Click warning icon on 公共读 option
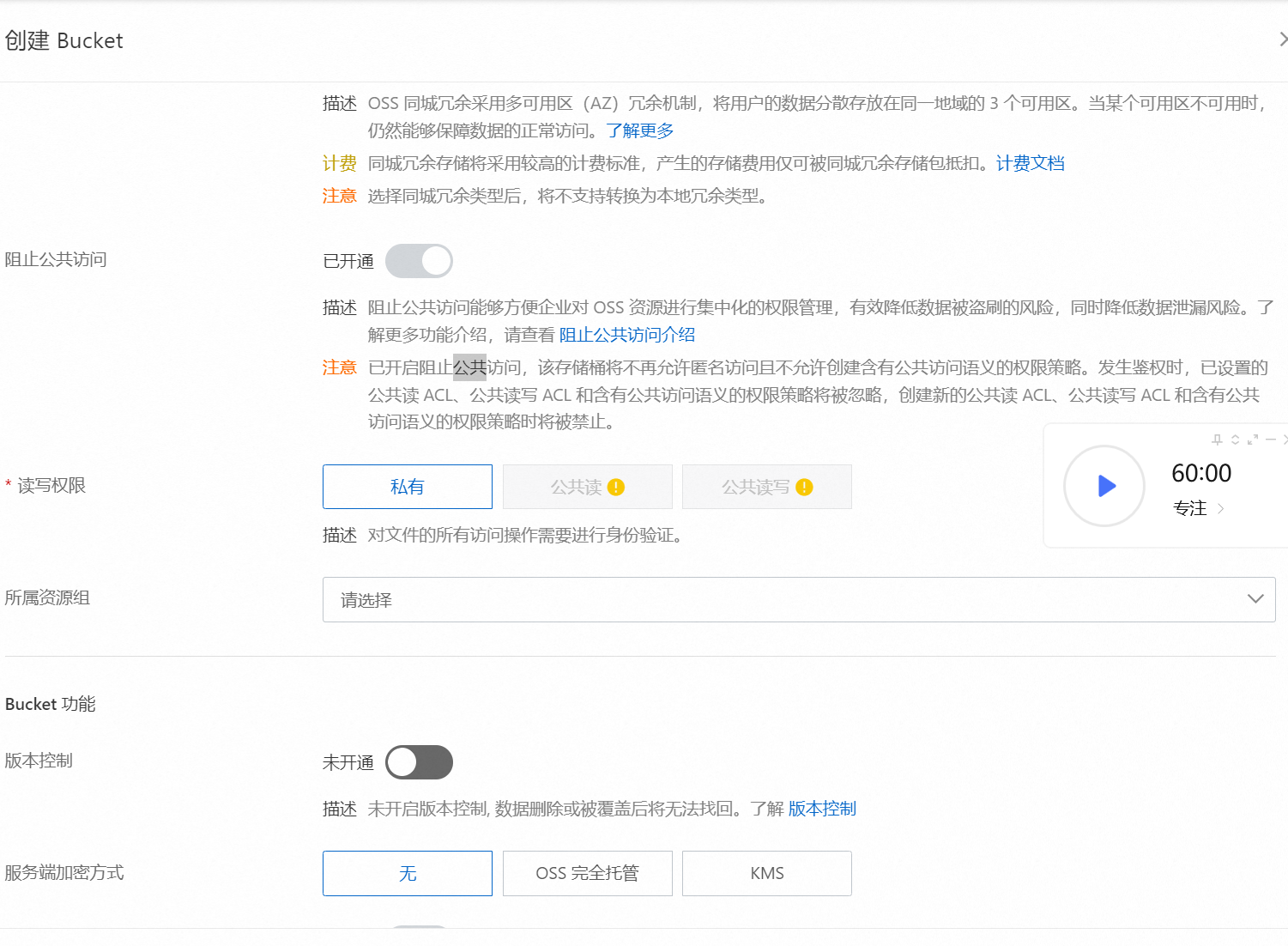This screenshot has height=946, width=1288. 616,488
